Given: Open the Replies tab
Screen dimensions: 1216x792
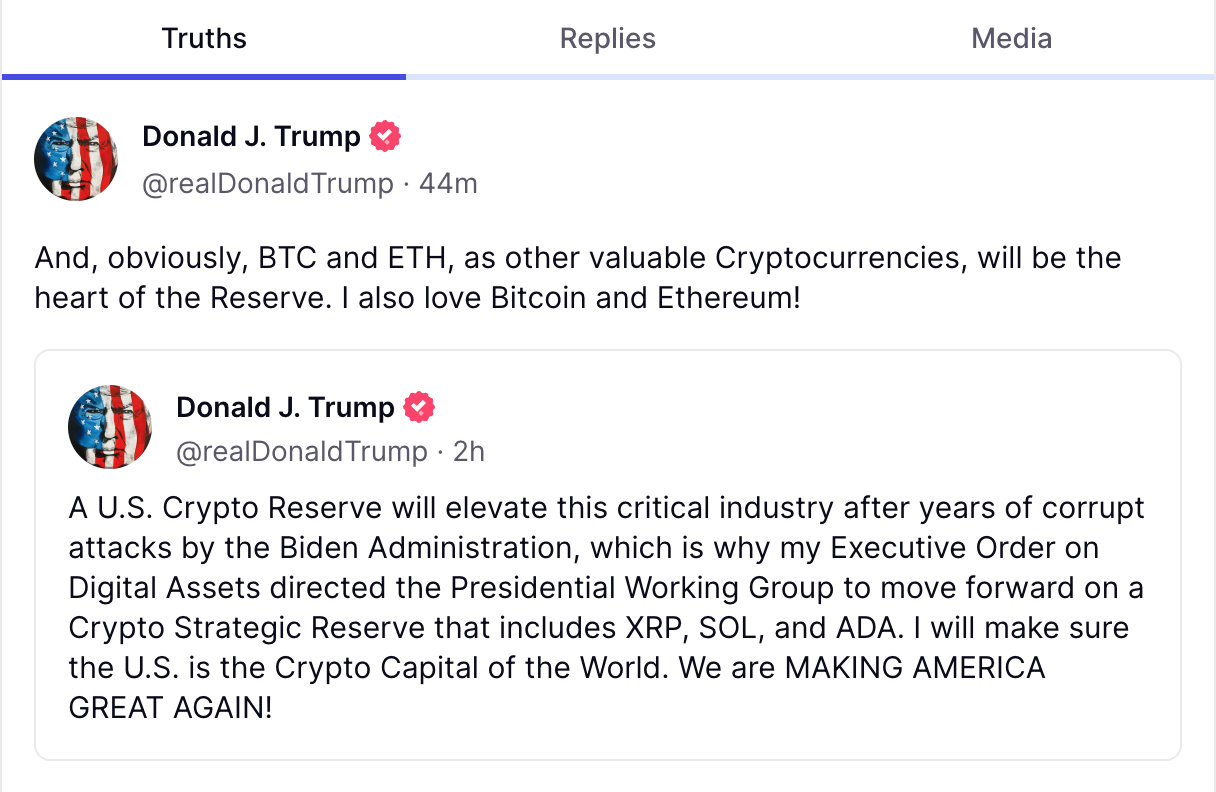Looking at the screenshot, I should pos(608,39).
